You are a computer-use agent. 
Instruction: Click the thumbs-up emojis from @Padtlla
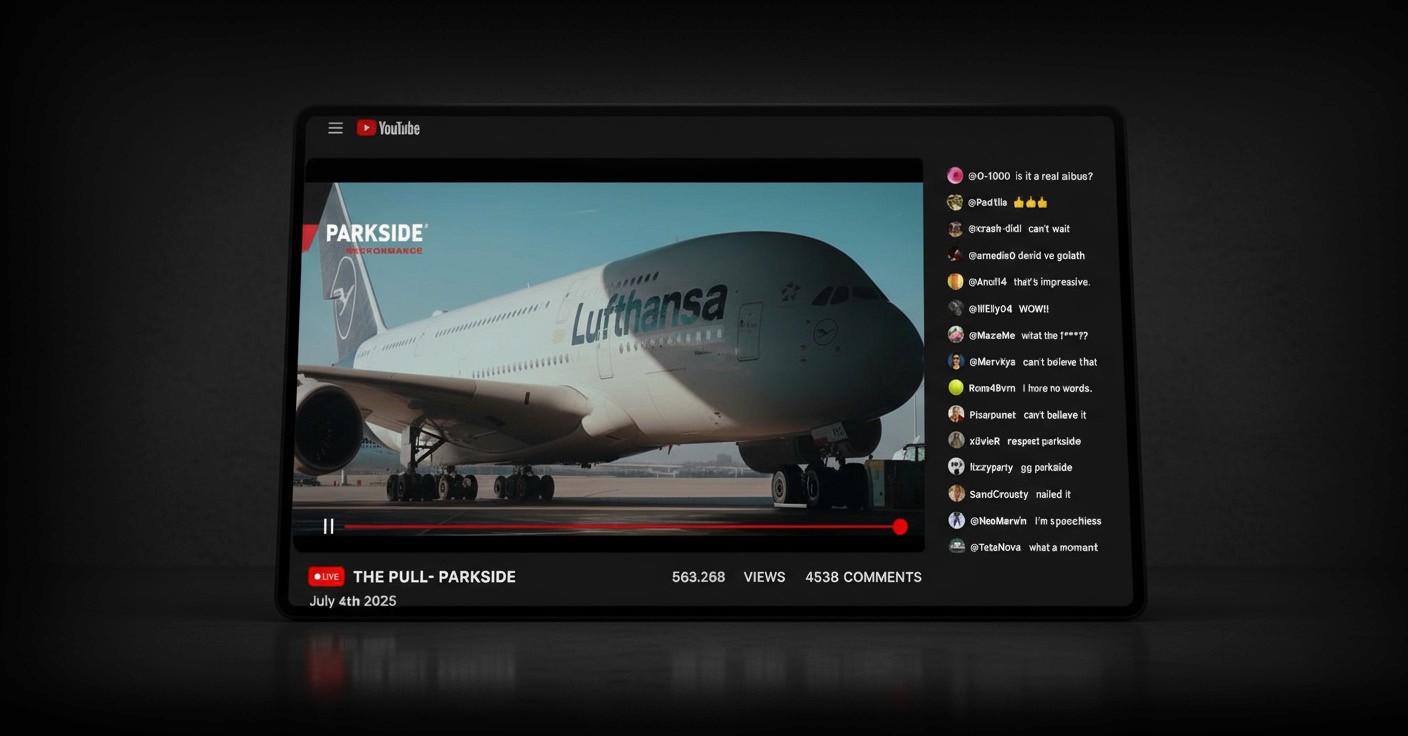click(1031, 202)
